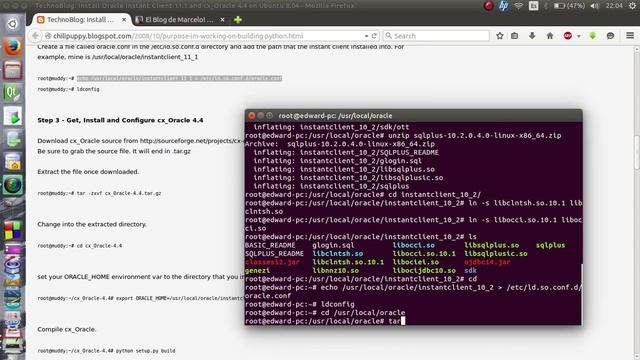640x360 pixels.
Task: Open the Ubuntu Dash launcher
Action: click(12, 24)
